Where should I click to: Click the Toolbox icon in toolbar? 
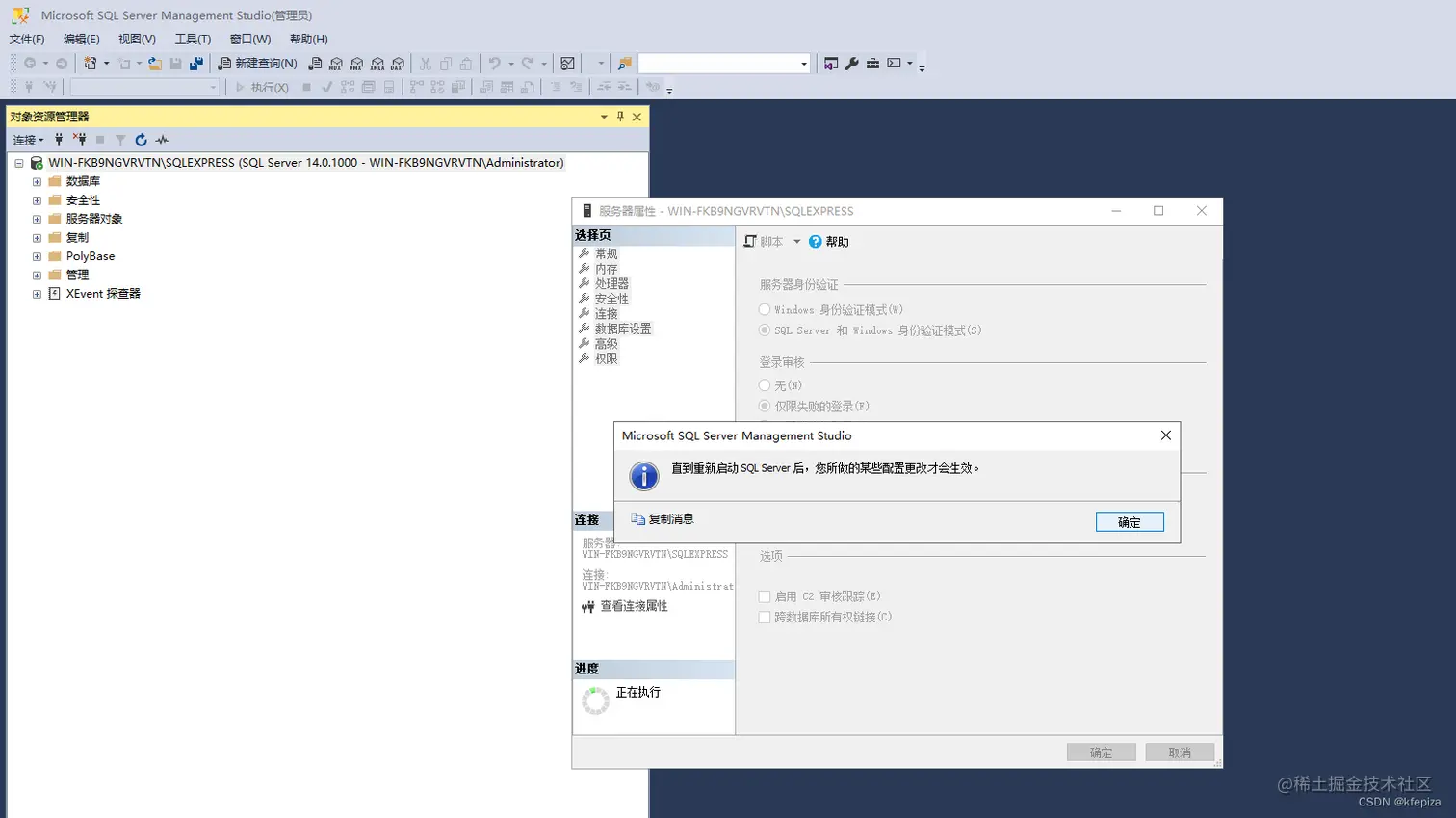tap(872, 64)
